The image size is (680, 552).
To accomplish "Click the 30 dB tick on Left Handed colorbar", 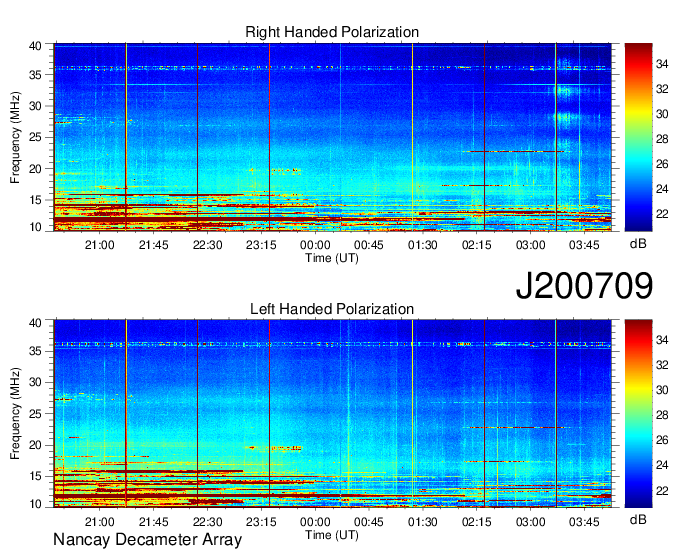I will (662, 390).
